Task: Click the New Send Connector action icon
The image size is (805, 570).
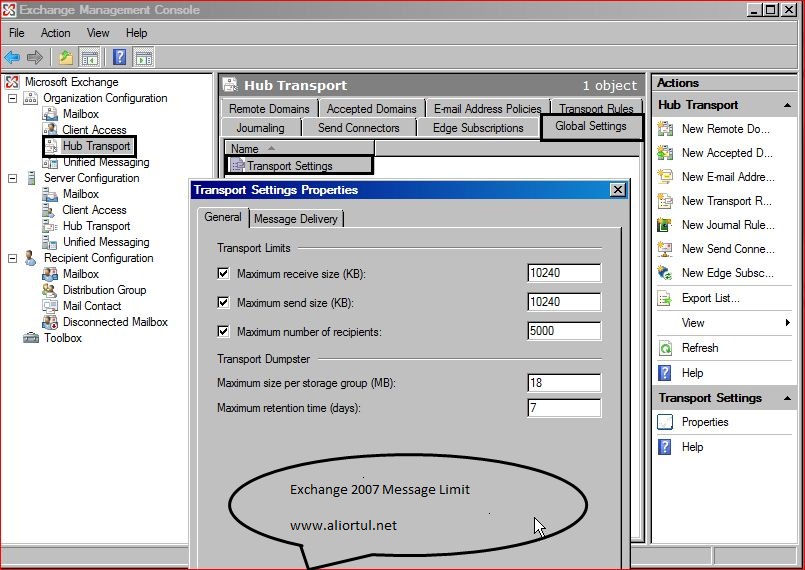Action: point(665,249)
